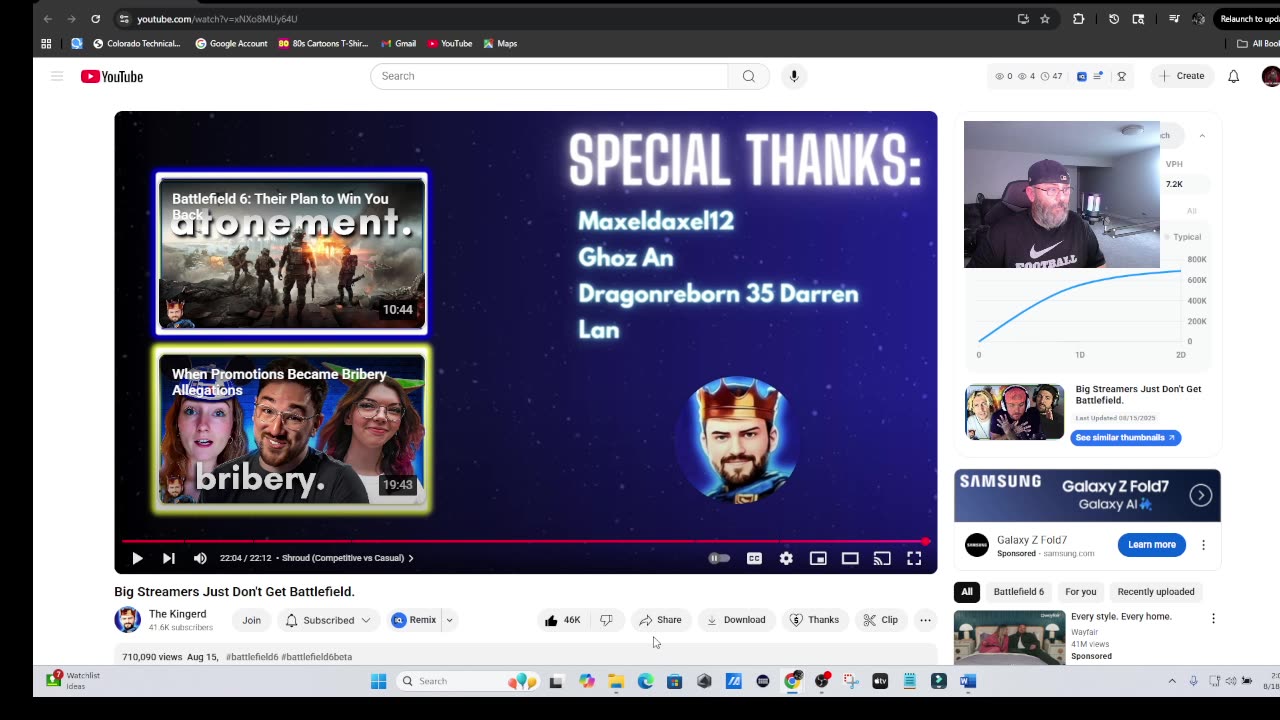Open the Gmail bookmark

click(398, 44)
